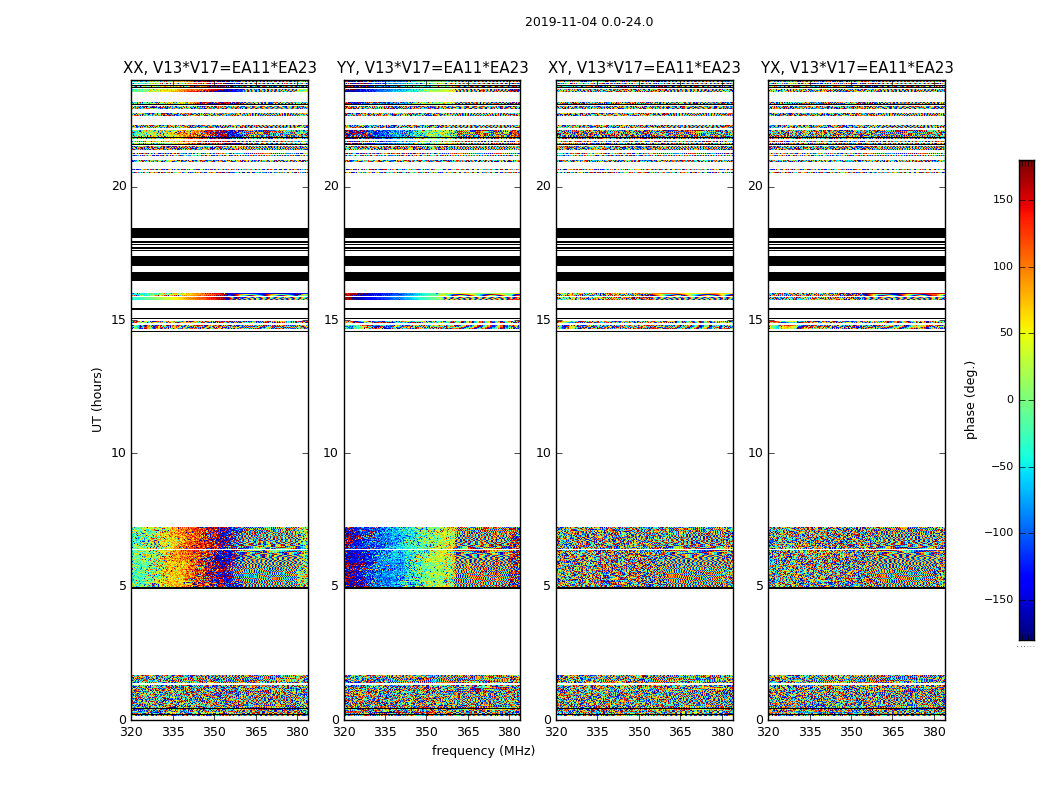Image resolution: width=1050 pixels, height=800 pixels.
Task: Click the colorbar tick value 150
Action: coord(1003,199)
